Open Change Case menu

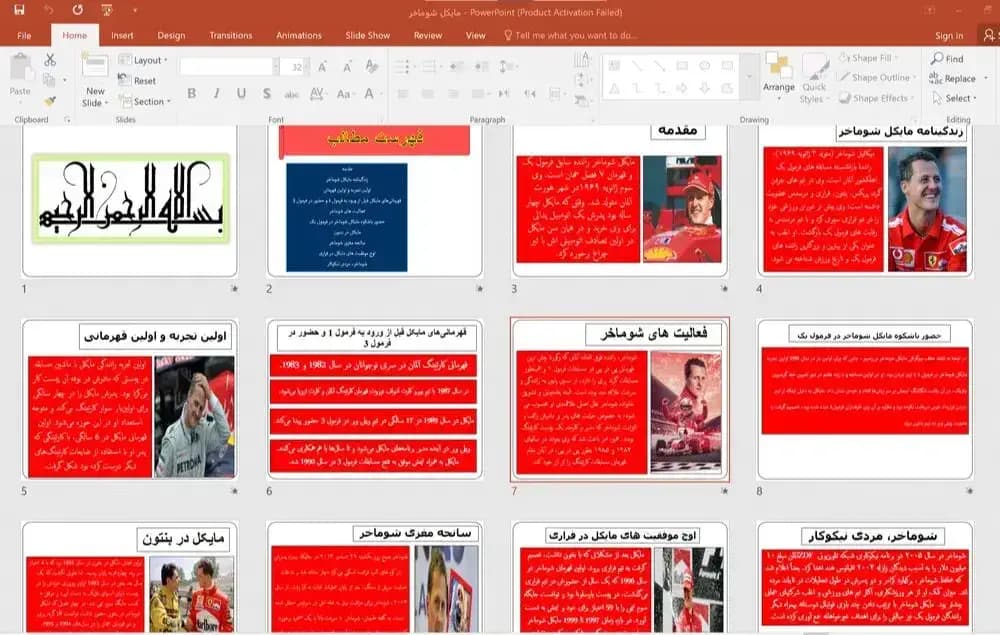click(x=344, y=94)
